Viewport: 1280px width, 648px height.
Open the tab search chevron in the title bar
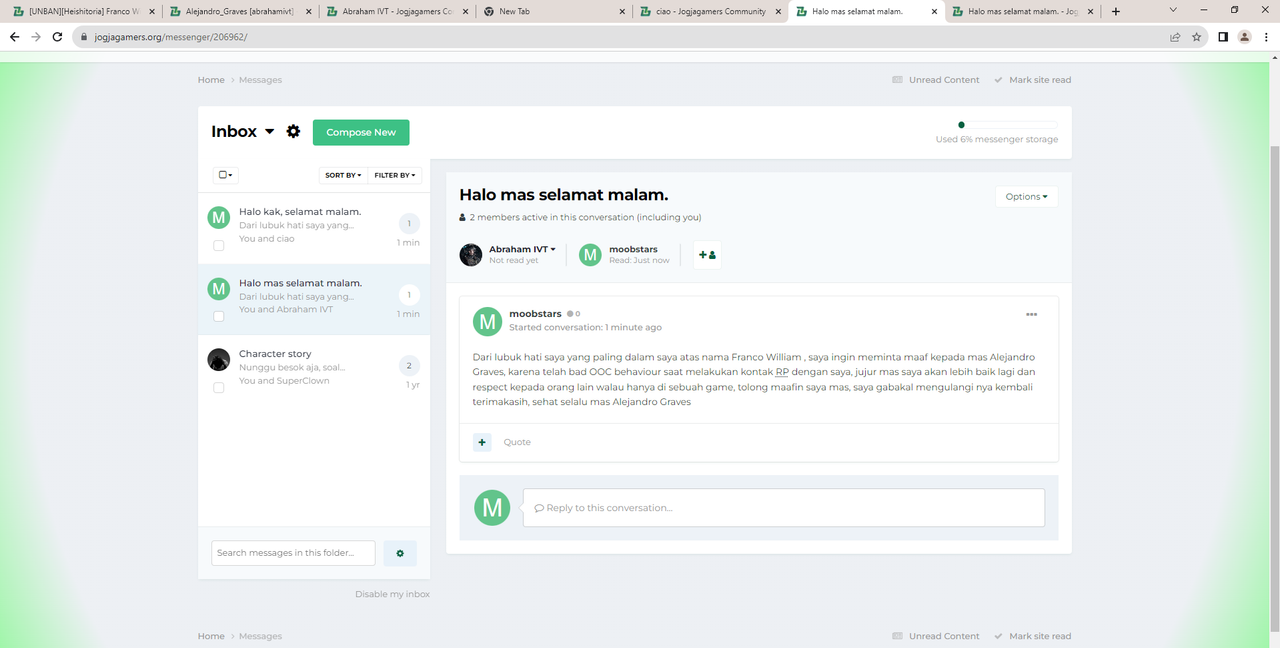click(x=1173, y=10)
